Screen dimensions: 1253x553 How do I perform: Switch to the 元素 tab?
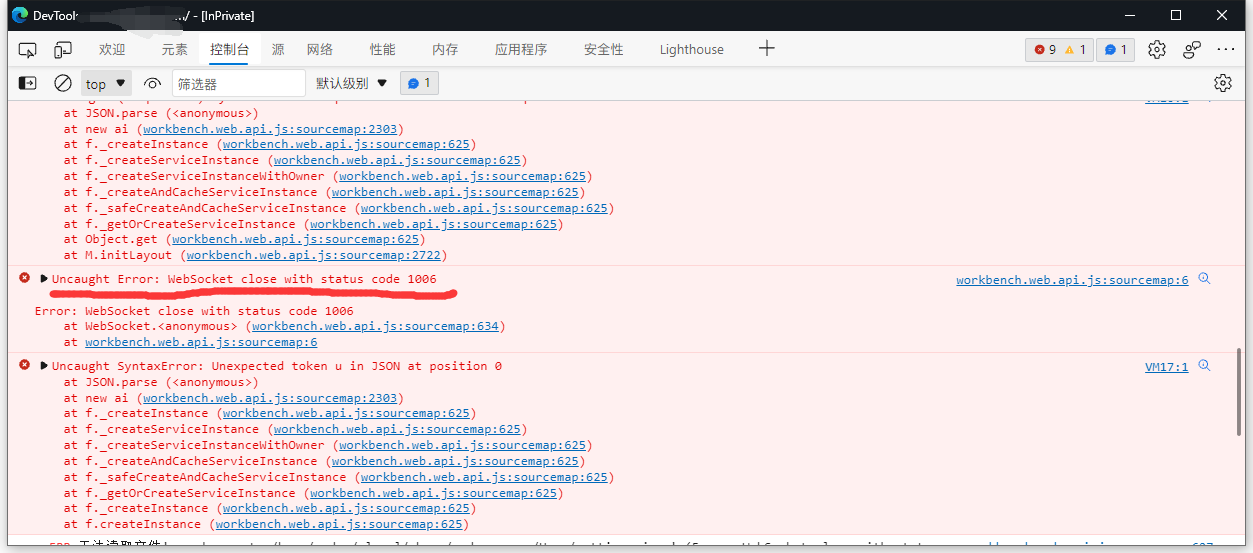click(x=174, y=49)
